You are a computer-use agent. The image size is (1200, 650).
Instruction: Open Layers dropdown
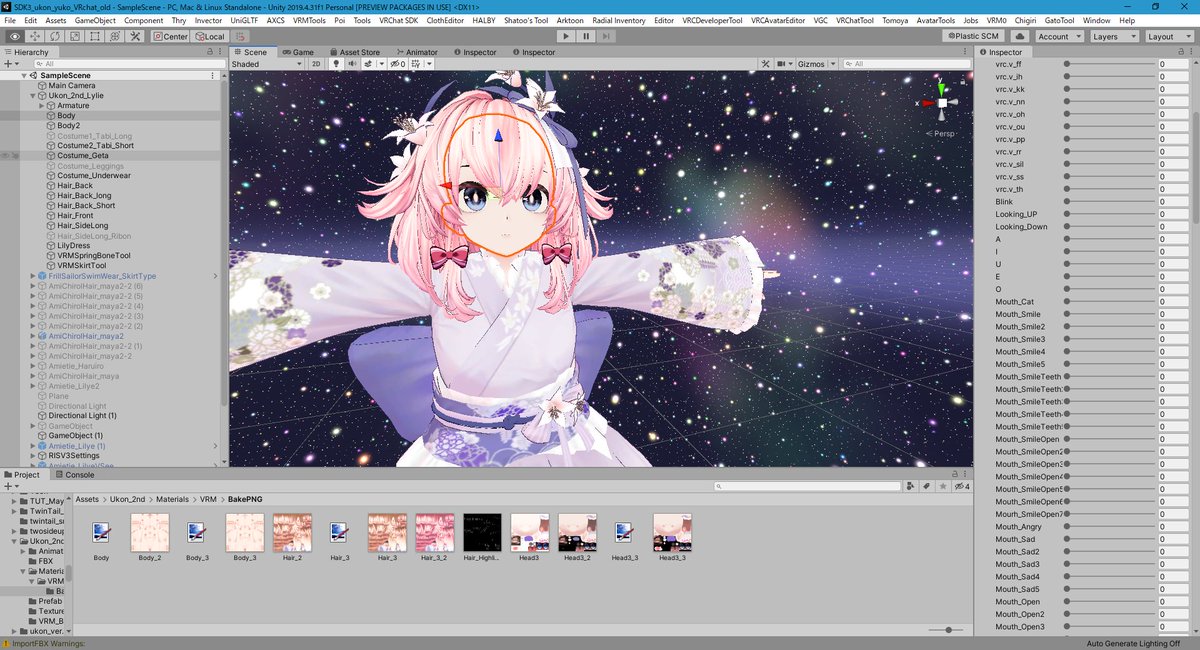coord(1113,36)
